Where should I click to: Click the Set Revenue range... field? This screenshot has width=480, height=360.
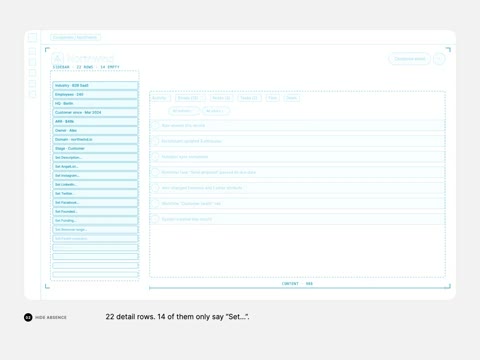(x=95, y=230)
